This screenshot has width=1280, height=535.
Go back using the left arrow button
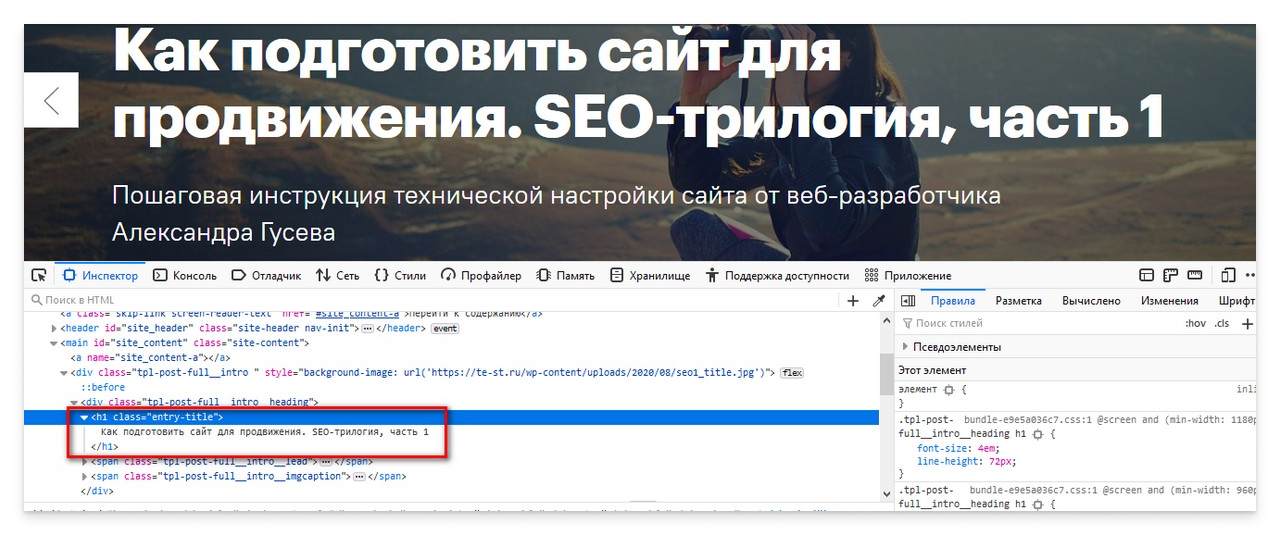pyautogui.click(x=51, y=100)
